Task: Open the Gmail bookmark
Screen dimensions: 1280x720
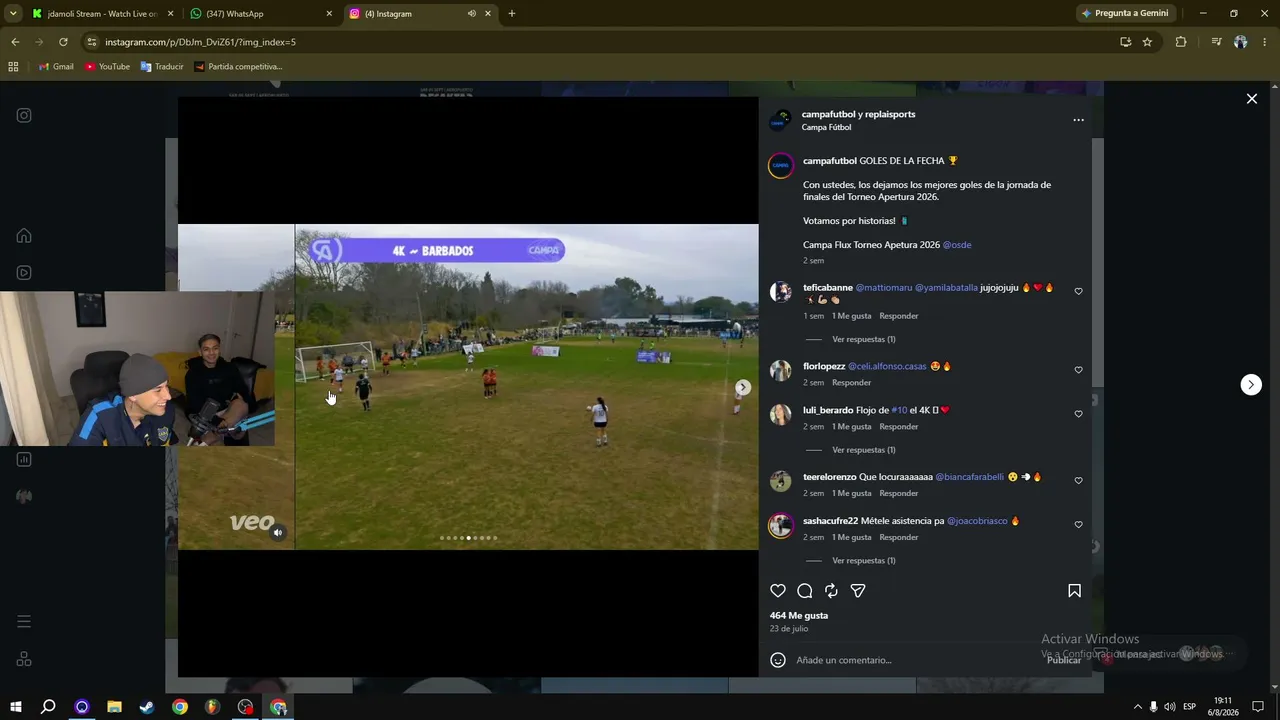Action: (x=56, y=67)
